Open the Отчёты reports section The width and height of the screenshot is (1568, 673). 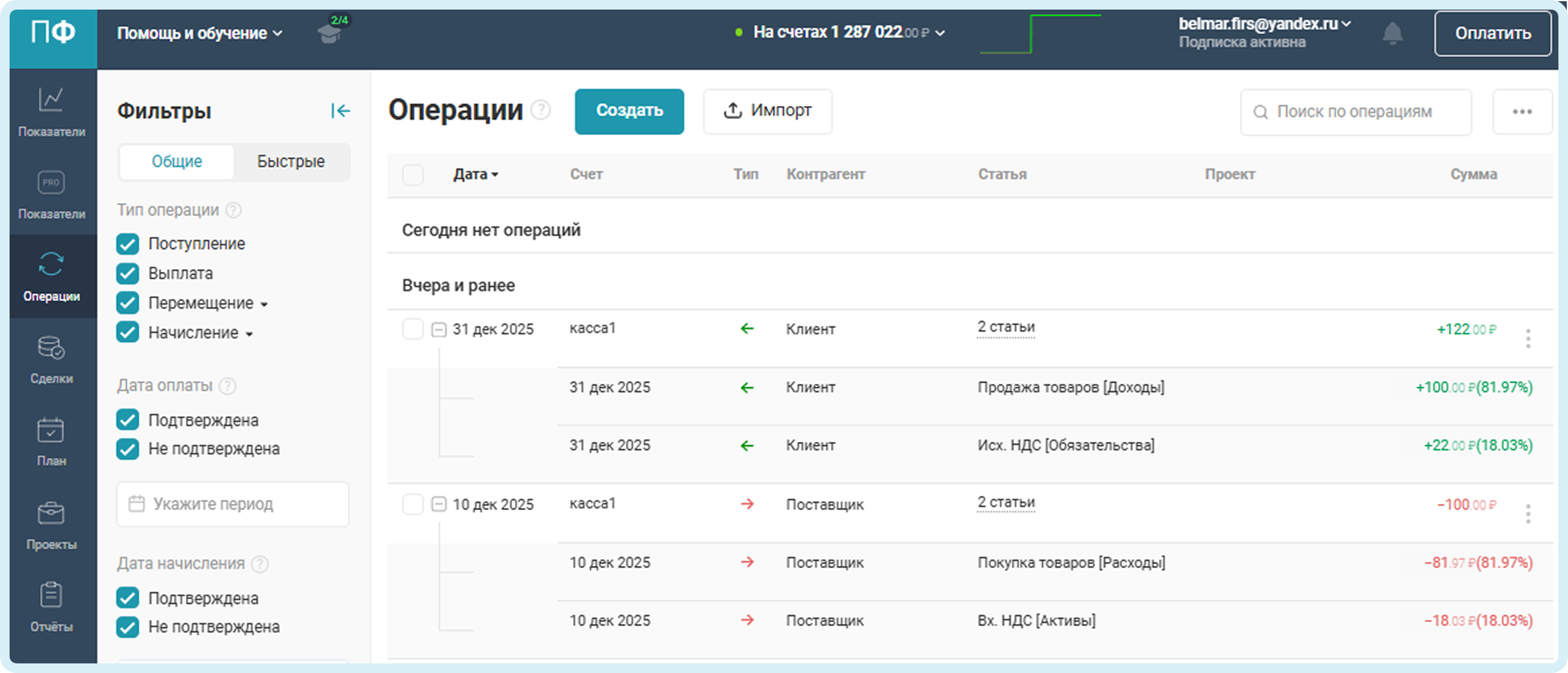pyautogui.click(x=52, y=607)
